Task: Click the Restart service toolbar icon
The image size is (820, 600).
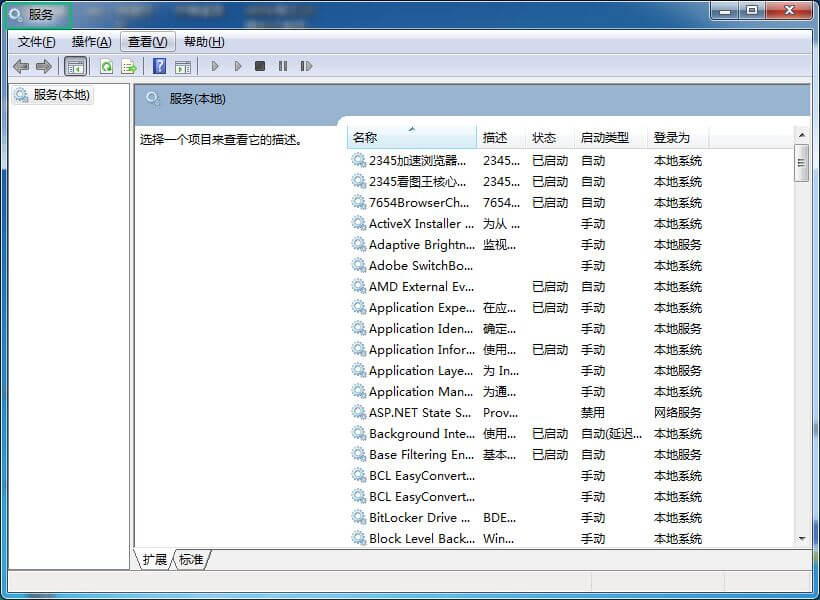Action: 306,67
